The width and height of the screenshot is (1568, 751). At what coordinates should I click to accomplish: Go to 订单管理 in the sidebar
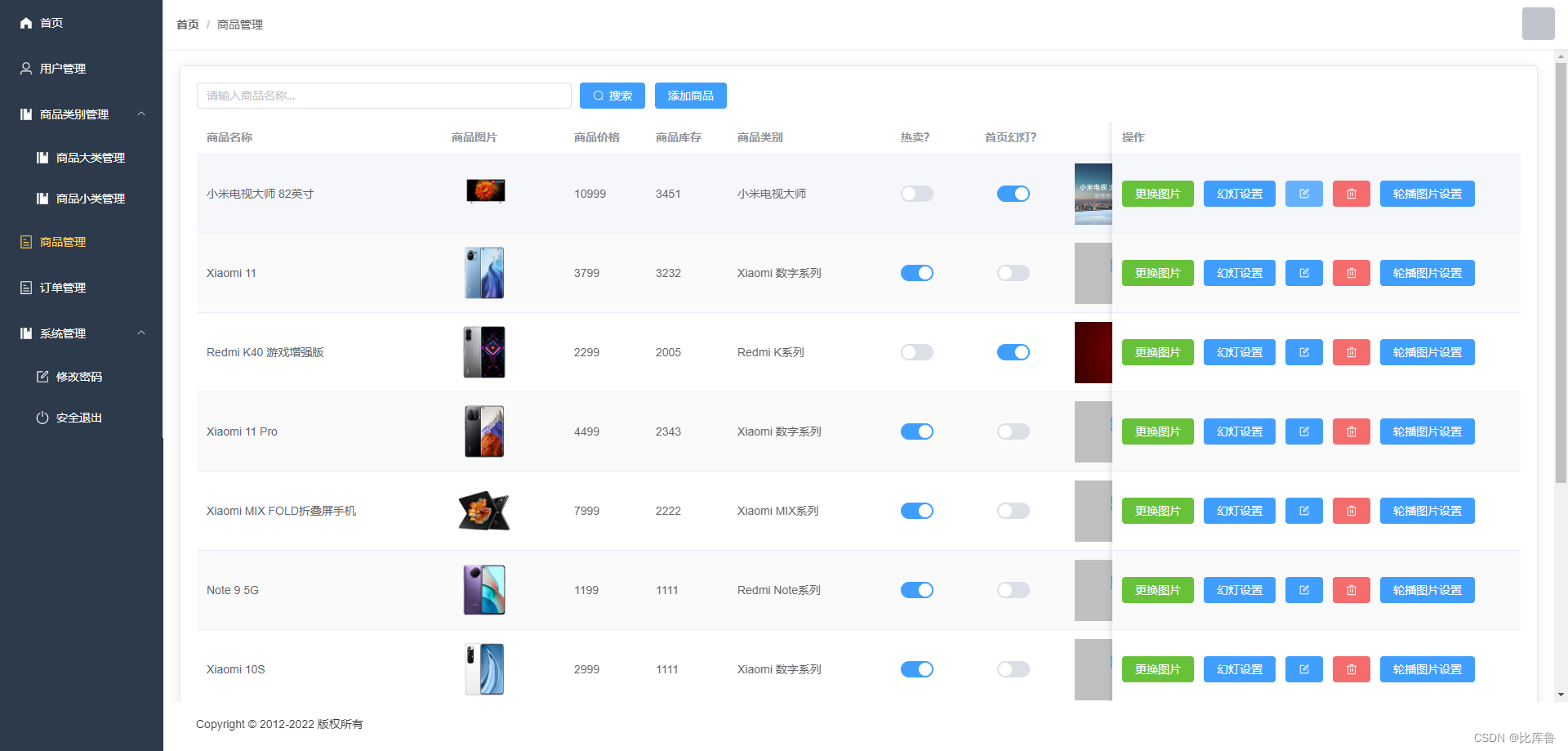pyautogui.click(x=82, y=288)
